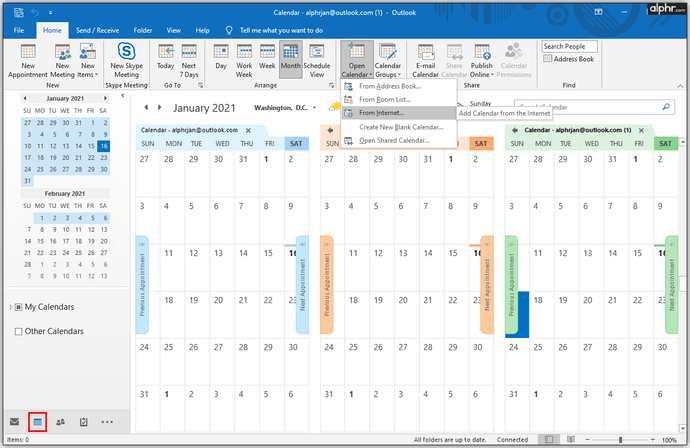
Task: Choose From Internet menu entry
Action: 398,113
